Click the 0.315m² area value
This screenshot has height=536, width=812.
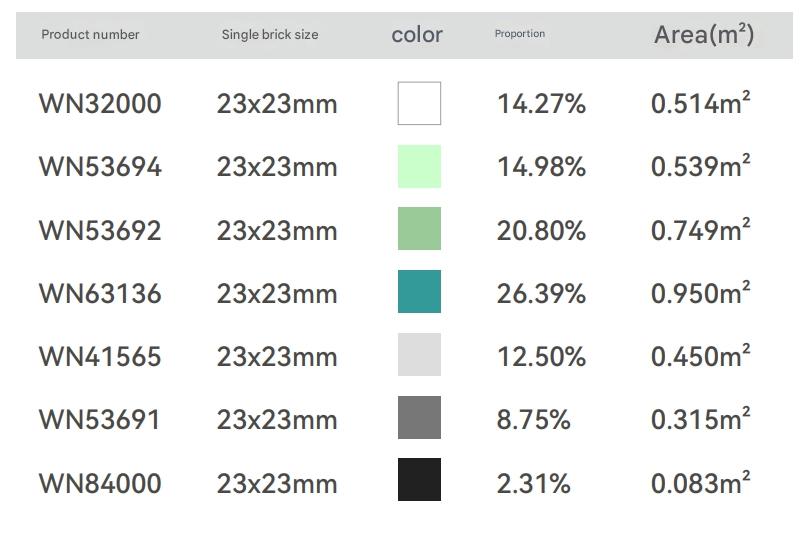pos(700,418)
